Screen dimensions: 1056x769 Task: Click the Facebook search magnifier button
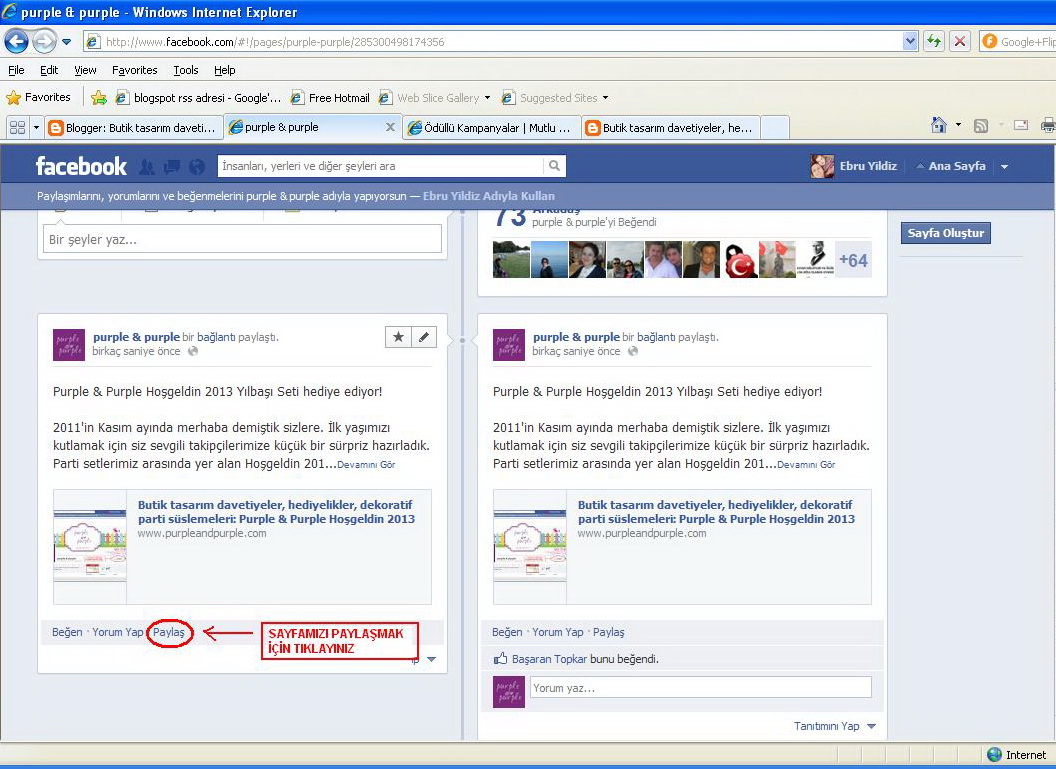[x=554, y=166]
